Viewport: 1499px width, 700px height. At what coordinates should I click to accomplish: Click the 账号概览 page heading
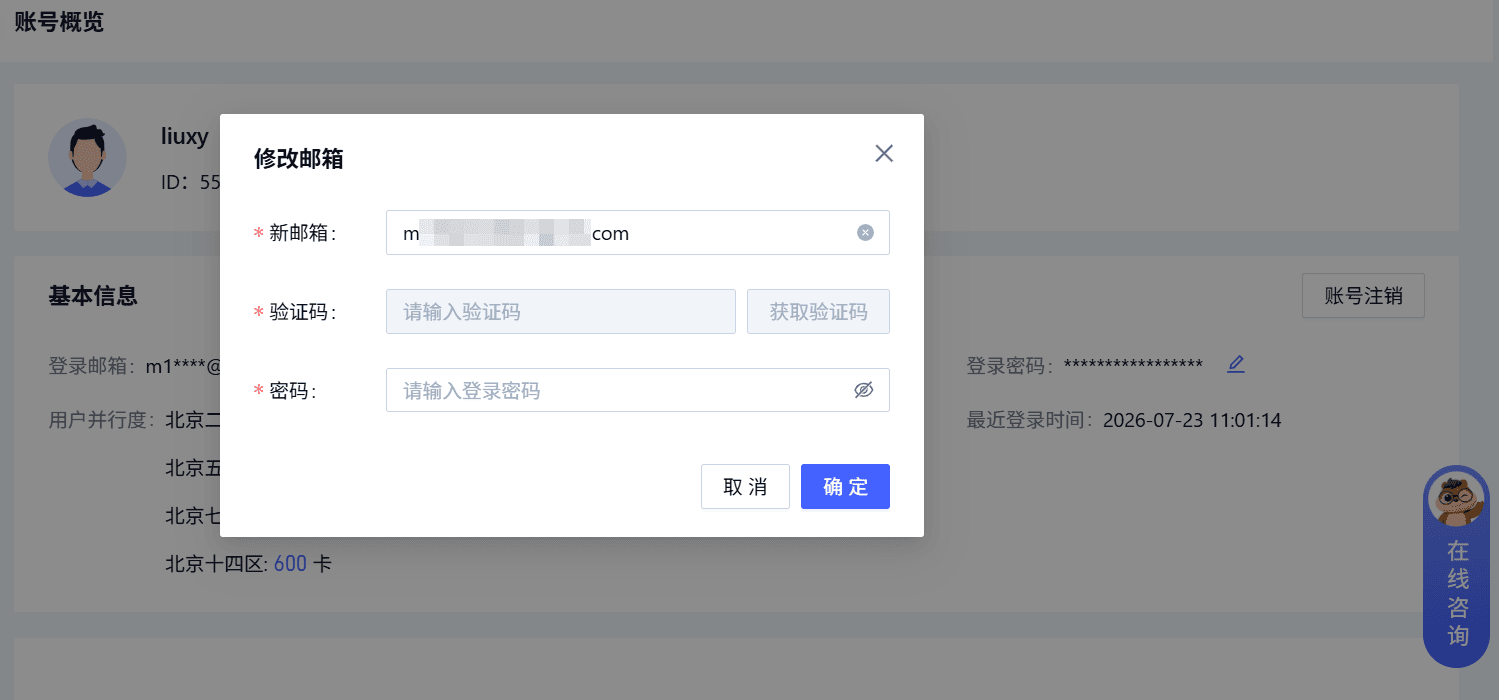click(59, 22)
